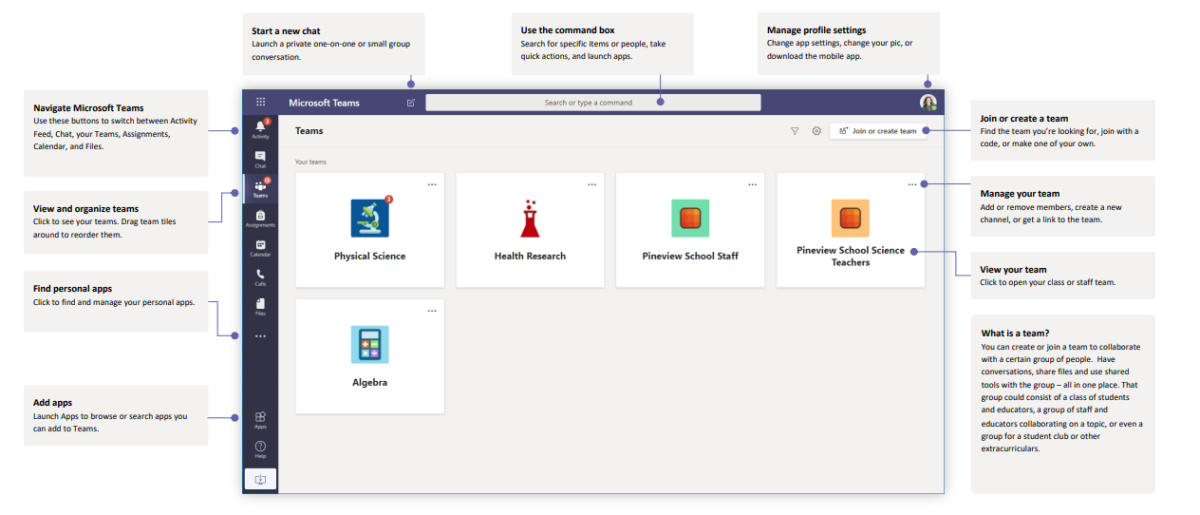Image resolution: width=1200 pixels, height=515 pixels.
Task: Click the Teams page heading
Action: (x=309, y=131)
